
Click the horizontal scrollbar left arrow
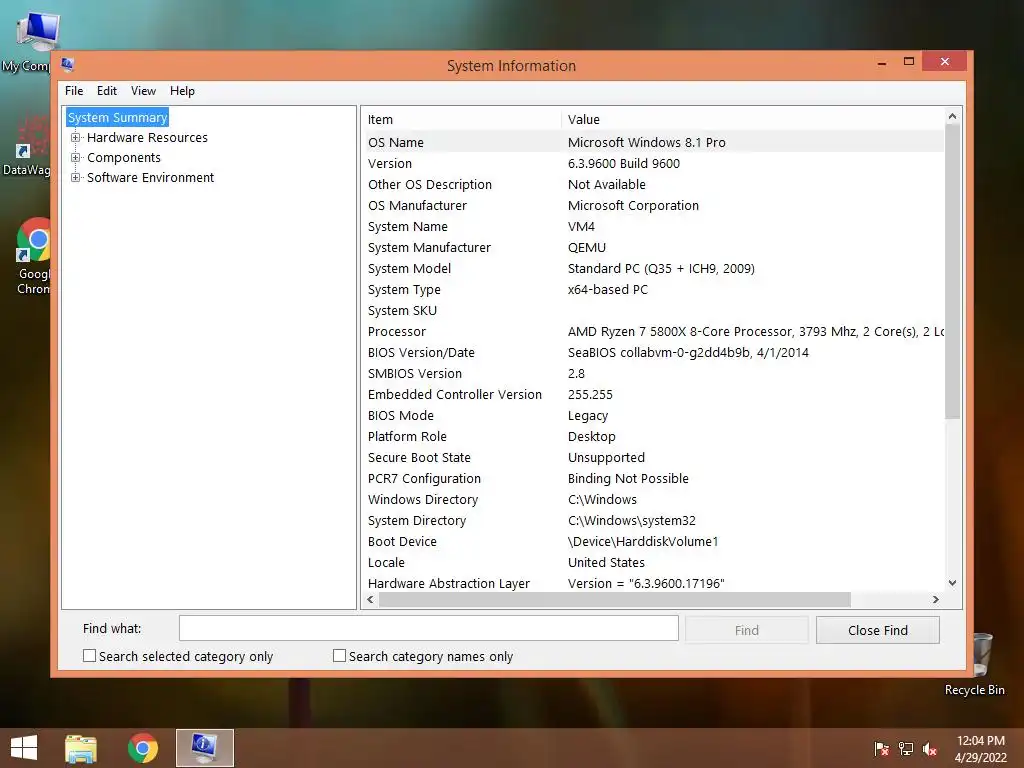371,600
